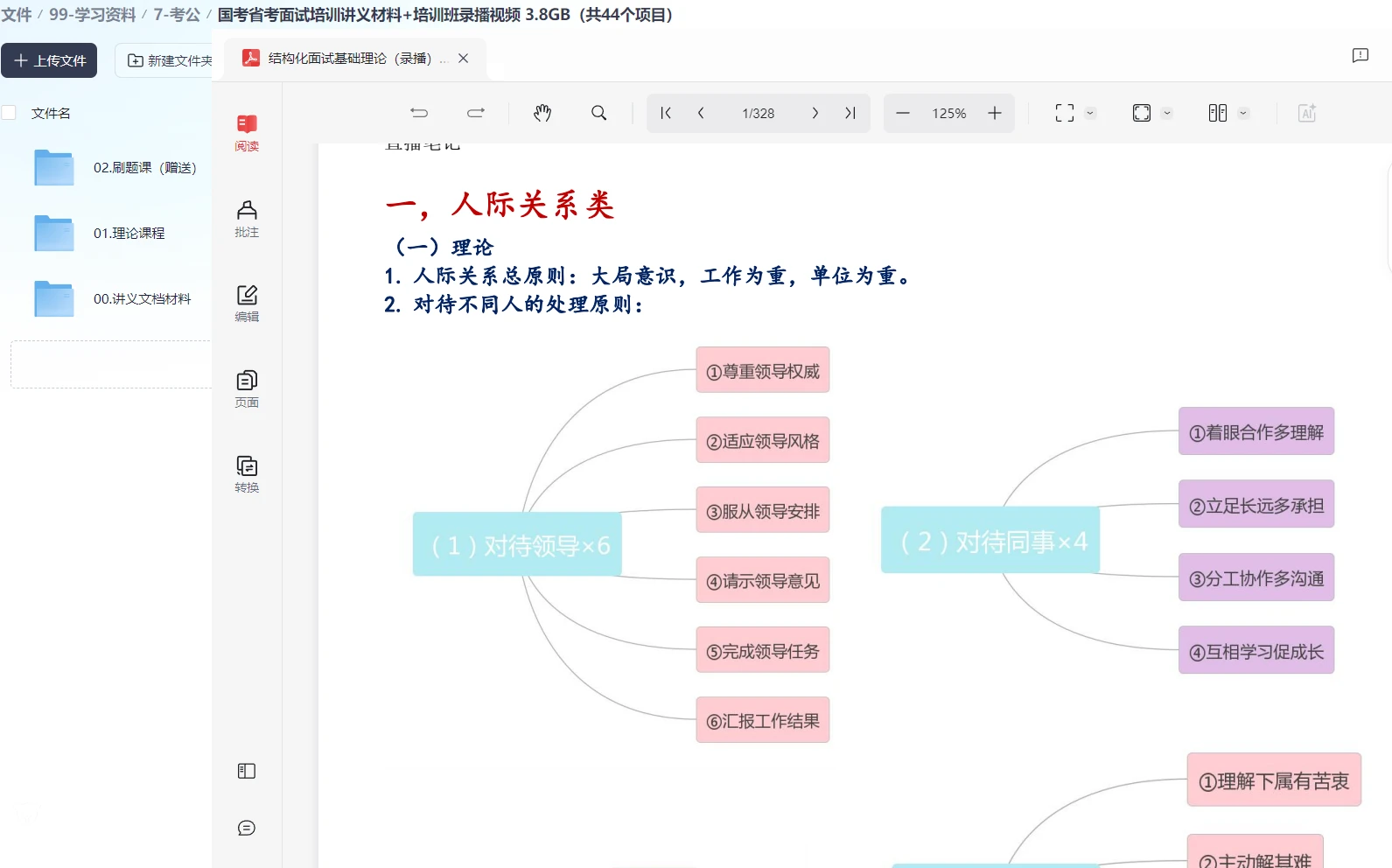The height and width of the screenshot is (868, 1392).
Task: Click the 文件名 column header
Action: [x=51, y=113]
